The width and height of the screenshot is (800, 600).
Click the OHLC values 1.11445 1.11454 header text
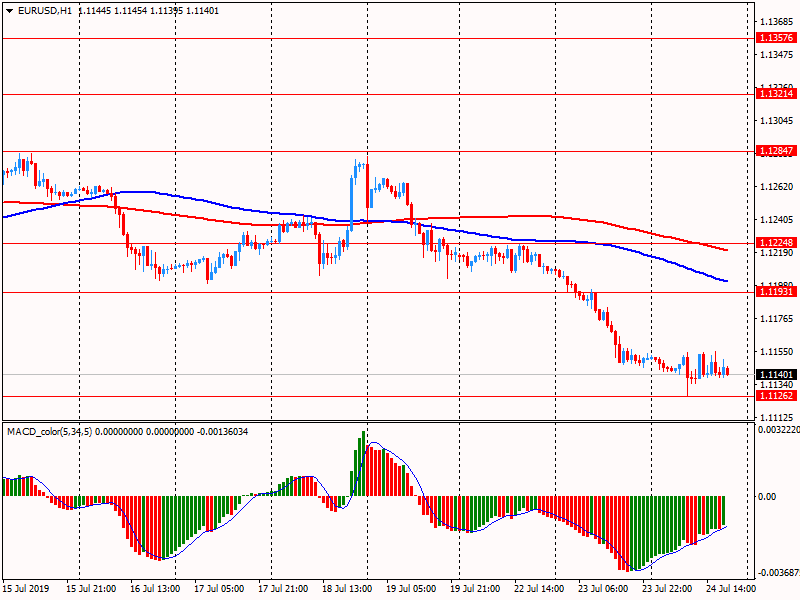(112, 11)
